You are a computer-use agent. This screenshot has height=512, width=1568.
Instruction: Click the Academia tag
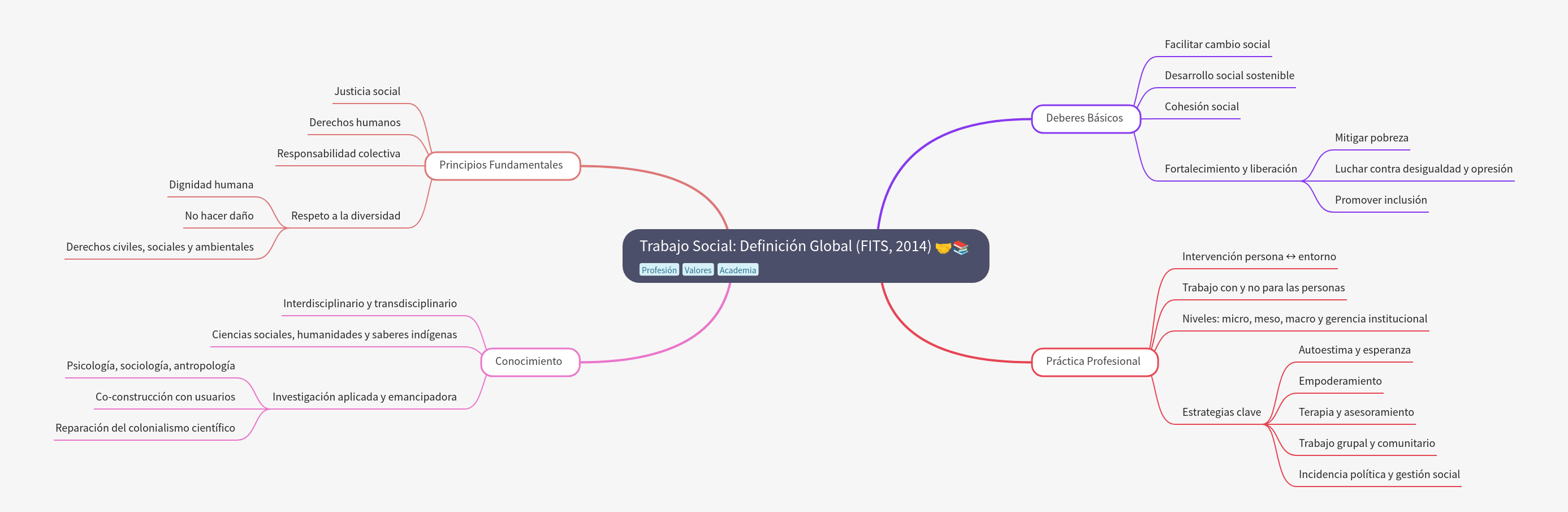coord(737,270)
